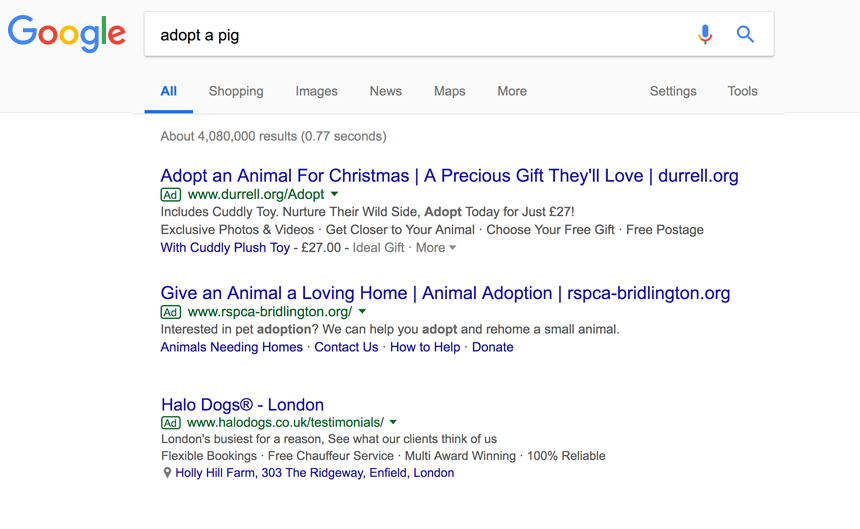
Task: Expand the More dropdown after Ideal Gift
Action: pos(436,248)
